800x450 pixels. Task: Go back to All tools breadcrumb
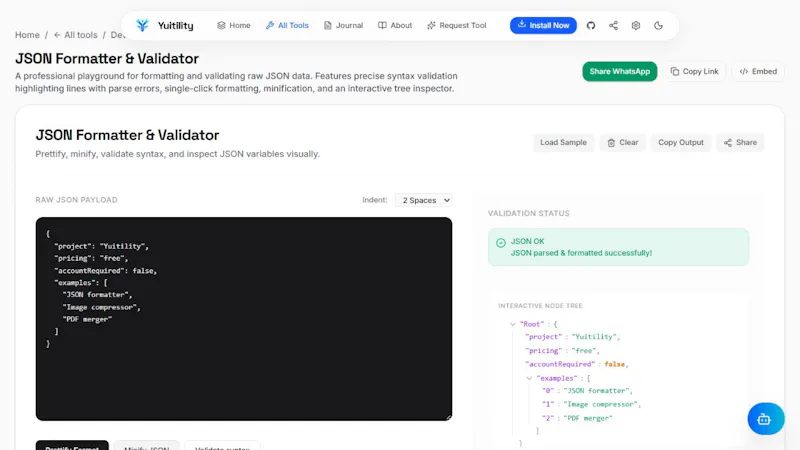(x=76, y=35)
